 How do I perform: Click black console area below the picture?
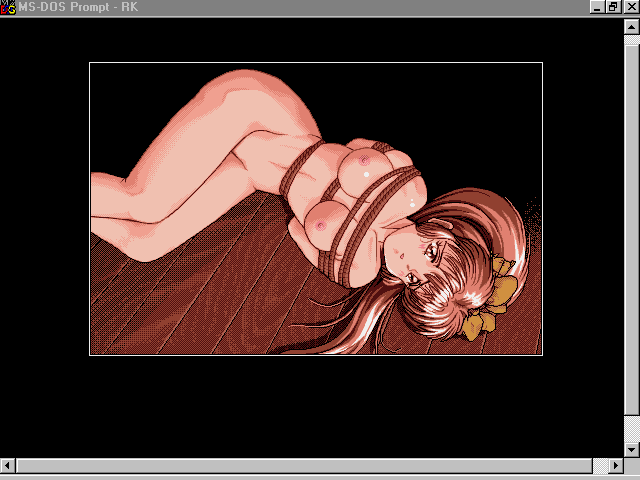[x=316, y=405]
